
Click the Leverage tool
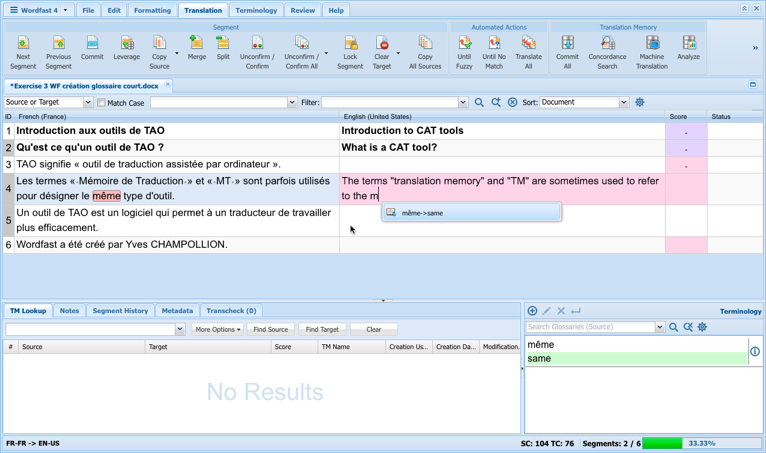point(127,48)
